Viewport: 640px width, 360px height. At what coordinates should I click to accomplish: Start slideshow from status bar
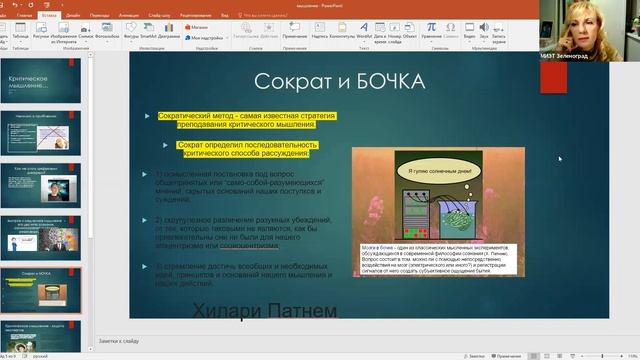pyautogui.click(x=572, y=356)
